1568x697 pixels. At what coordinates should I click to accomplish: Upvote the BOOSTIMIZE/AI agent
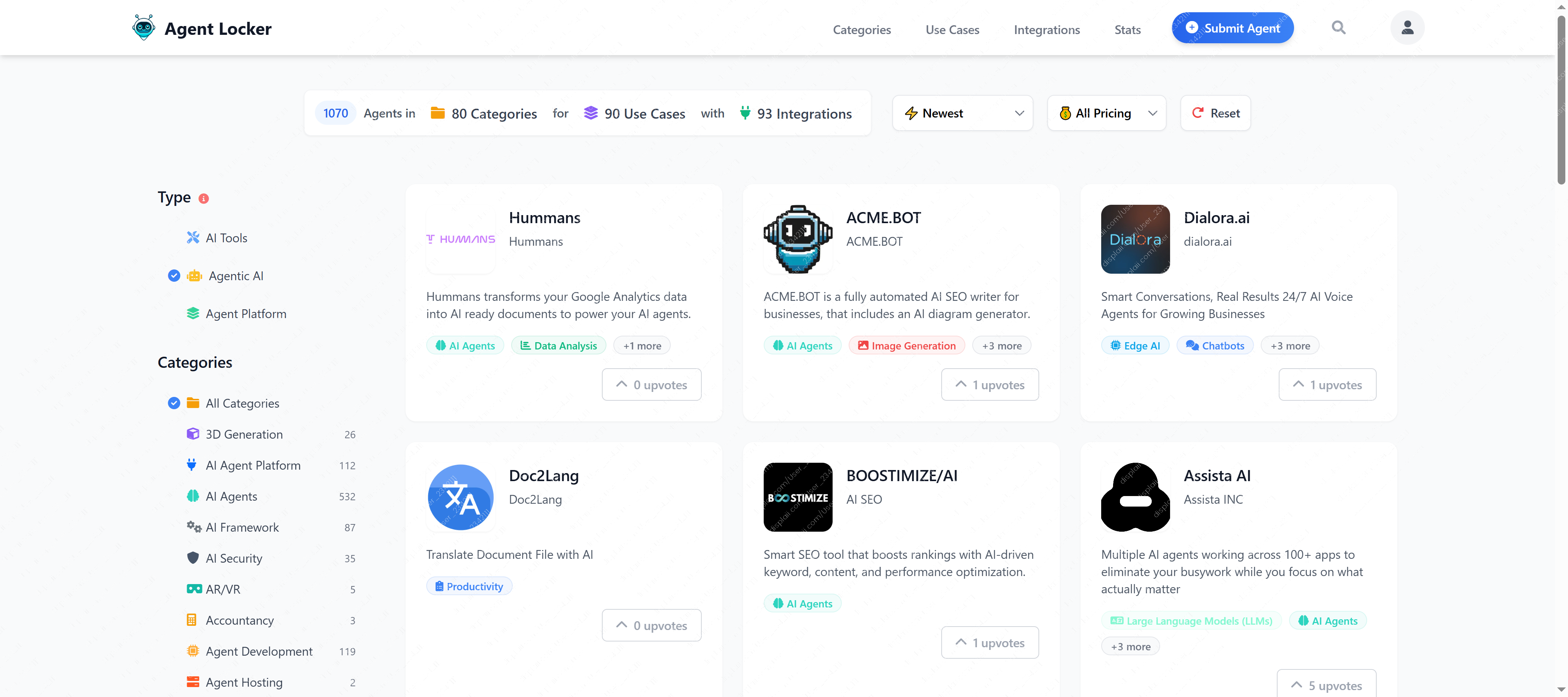989,643
